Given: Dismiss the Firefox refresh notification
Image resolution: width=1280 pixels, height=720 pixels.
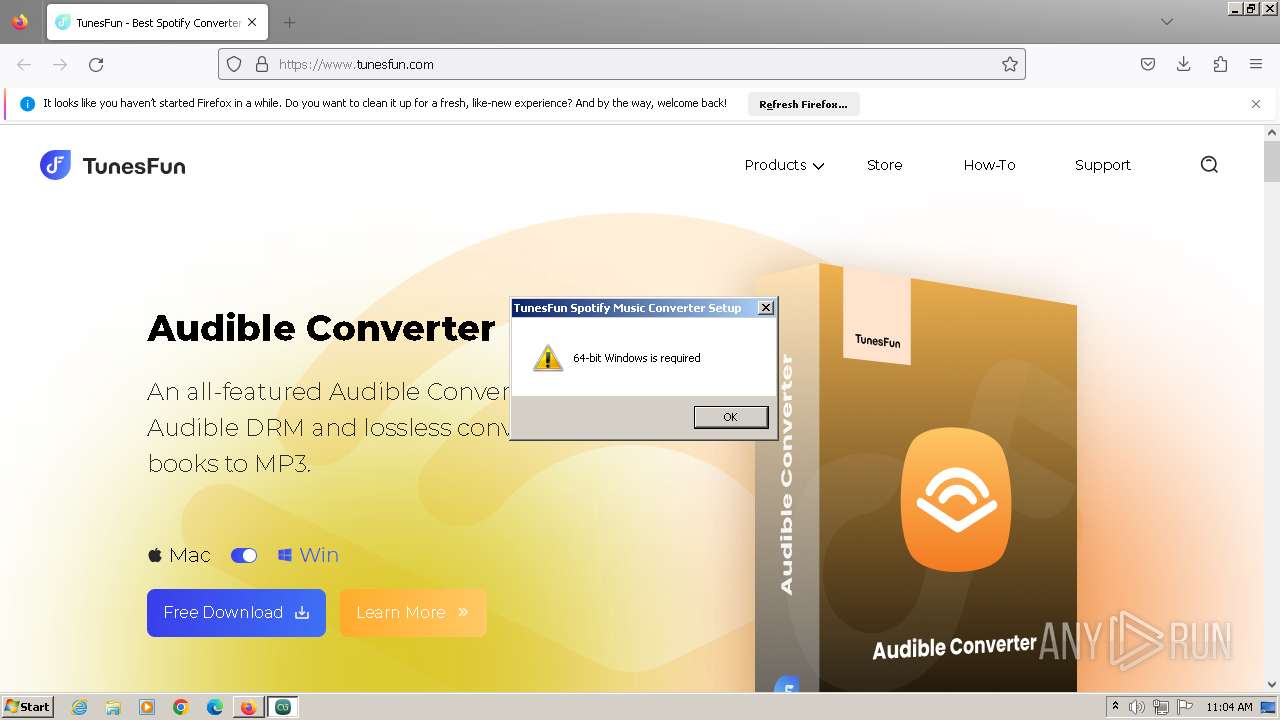Looking at the screenshot, I should (x=1256, y=104).
